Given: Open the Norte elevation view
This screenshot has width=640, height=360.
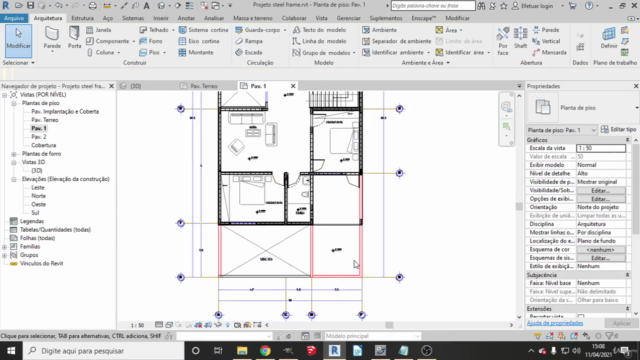Looking at the screenshot, I should (38, 196).
